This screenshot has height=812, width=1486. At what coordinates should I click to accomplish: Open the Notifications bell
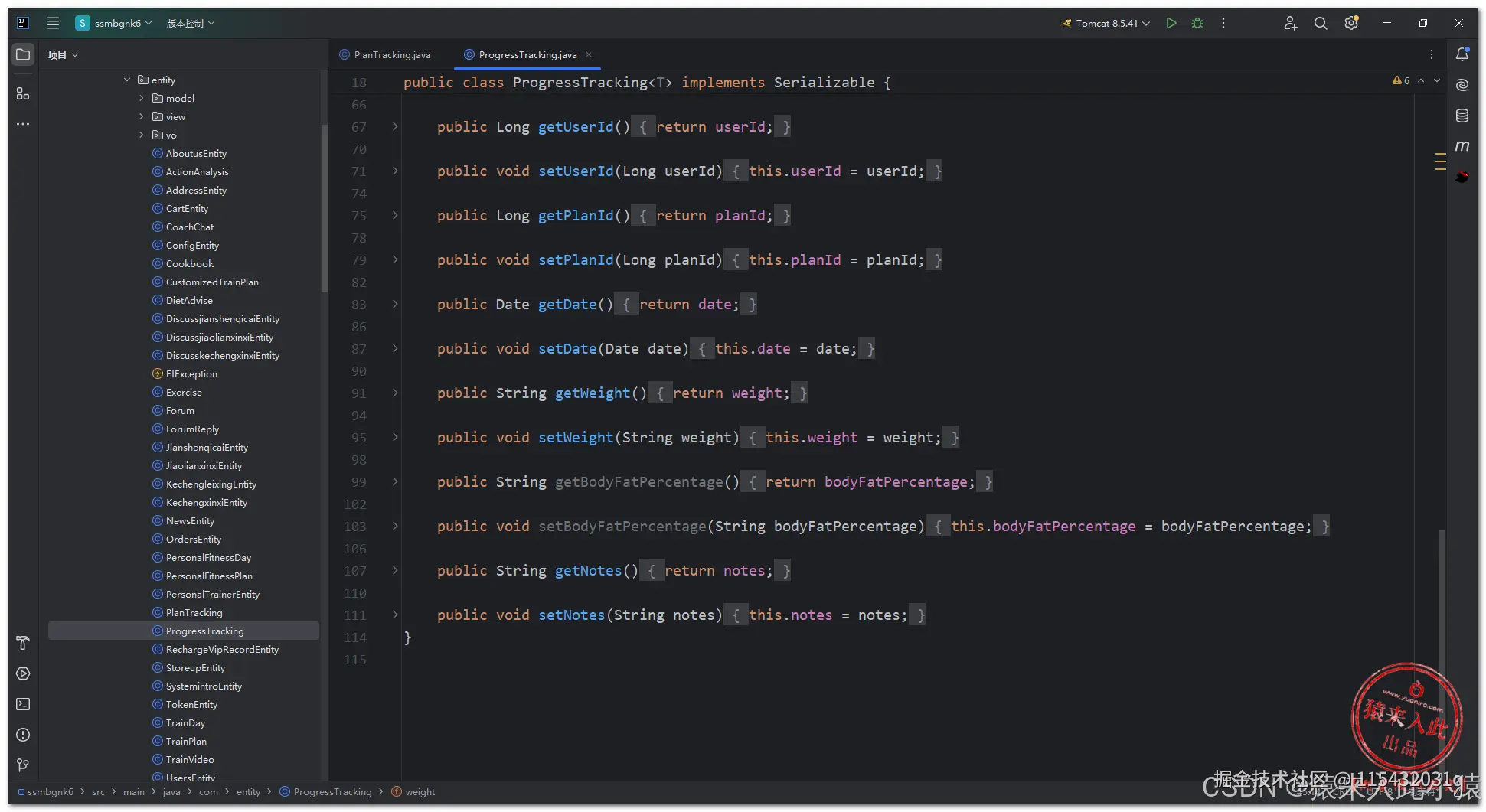pyautogui.click(x=1462, y=54)
